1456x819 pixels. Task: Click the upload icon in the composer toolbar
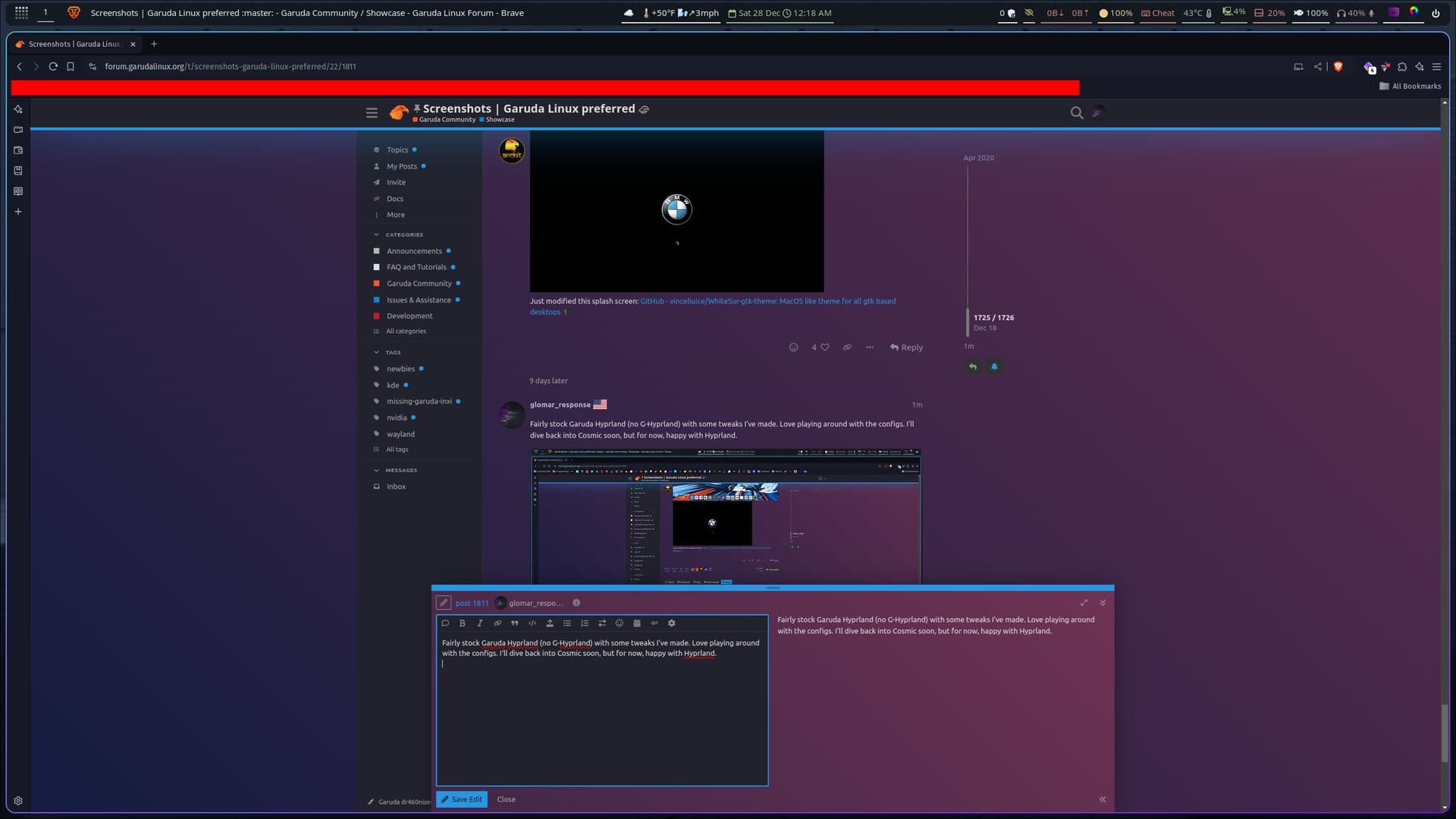[x=550, y=623]
